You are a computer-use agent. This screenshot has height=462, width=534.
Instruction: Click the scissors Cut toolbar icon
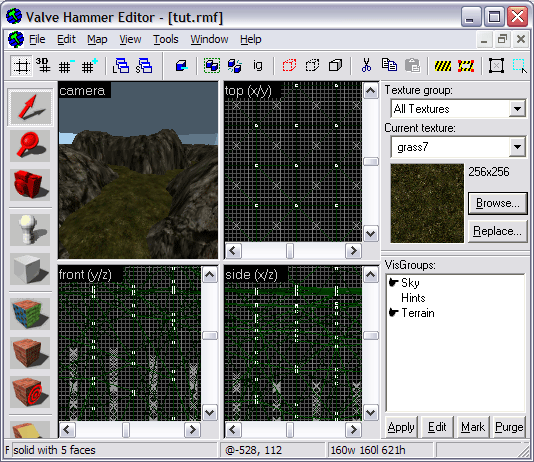click(x=366, y=65)
